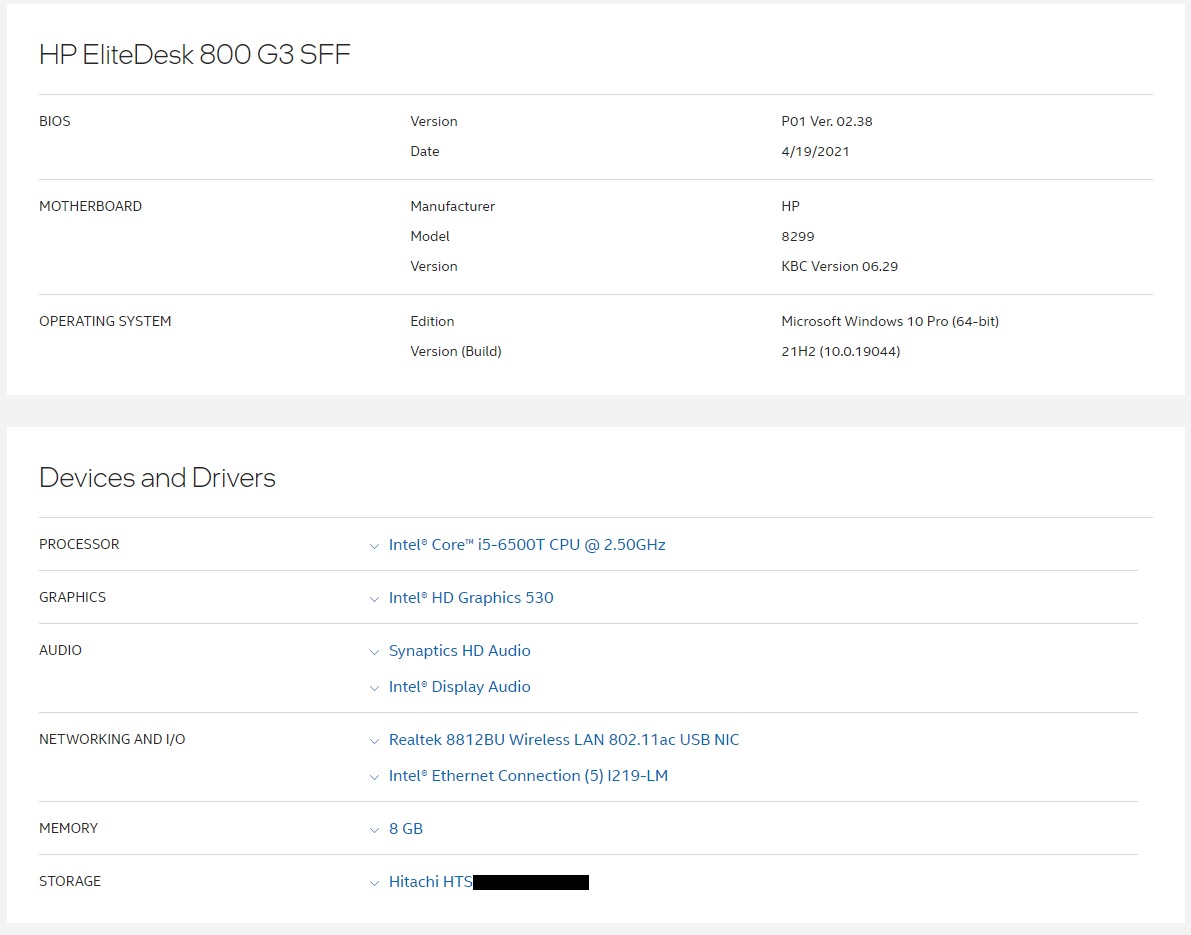Select the Version (Build) field label

[x=456, y=352]
